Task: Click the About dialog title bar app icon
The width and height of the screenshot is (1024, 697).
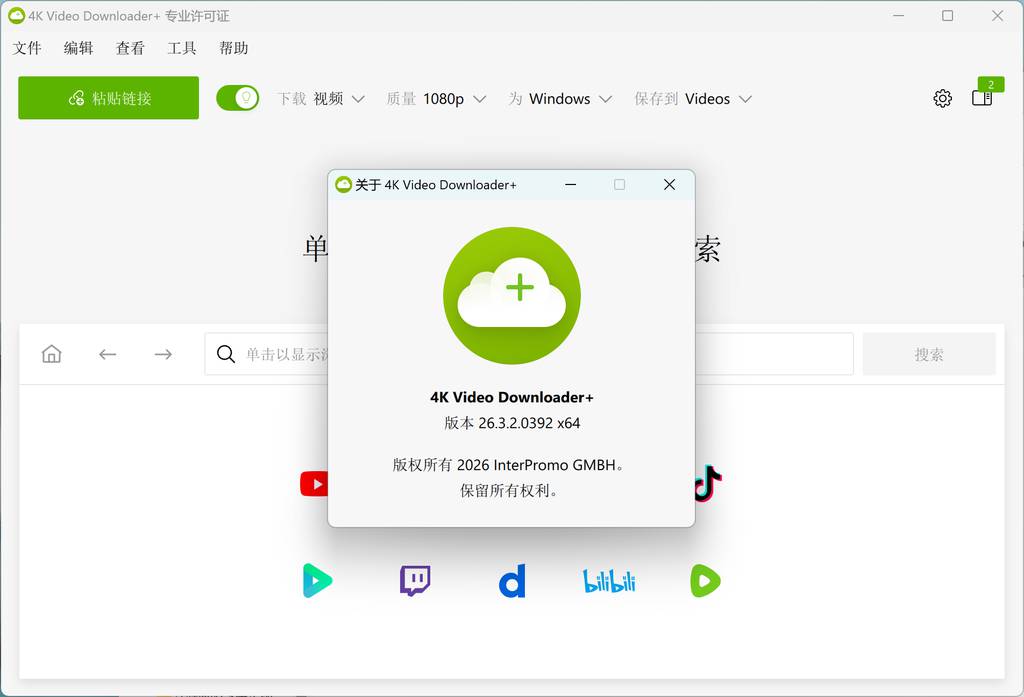Action: [344, 185]
